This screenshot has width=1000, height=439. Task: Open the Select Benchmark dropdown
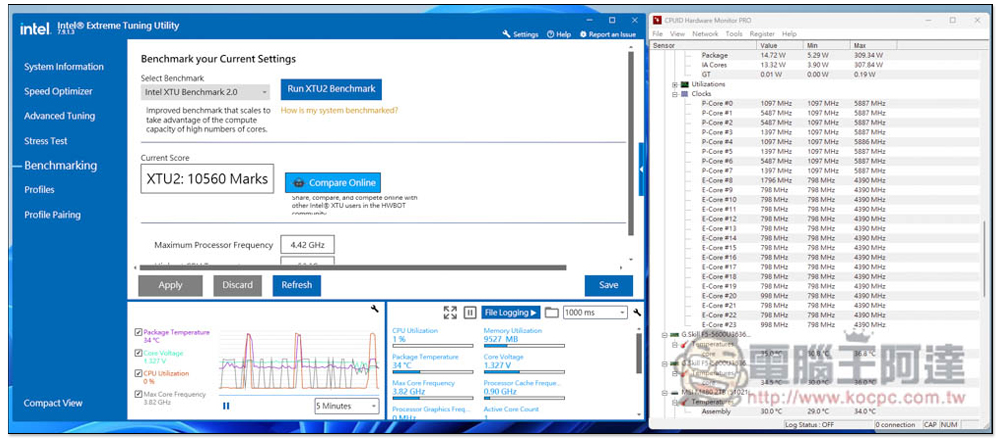[x=206, y=92]
